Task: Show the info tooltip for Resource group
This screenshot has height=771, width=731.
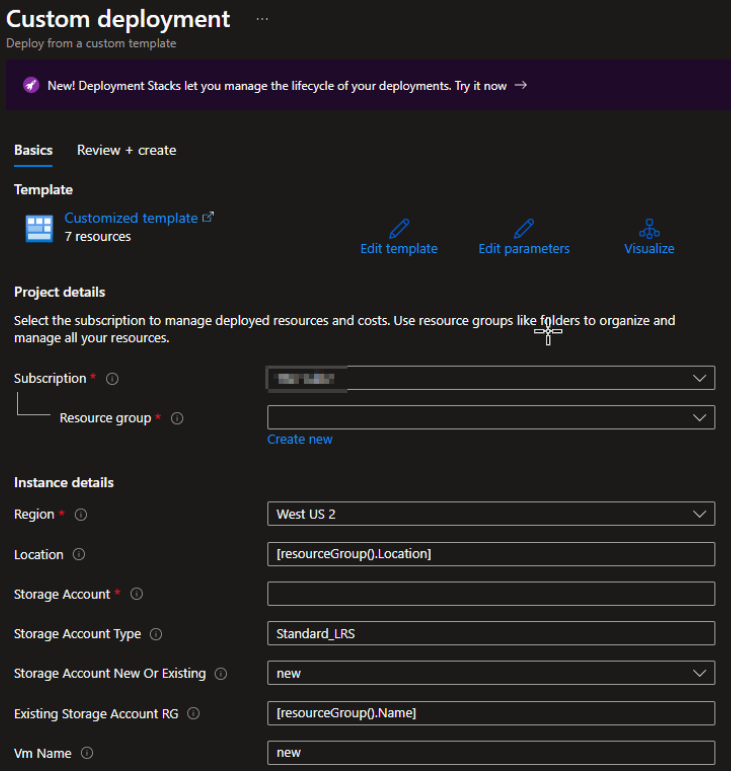Action: click(177, 419)
